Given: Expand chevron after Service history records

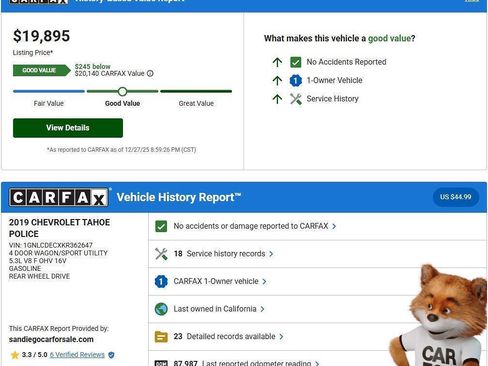Looking at the screenshot, I should pyautogui.click(x=271, y=254).
